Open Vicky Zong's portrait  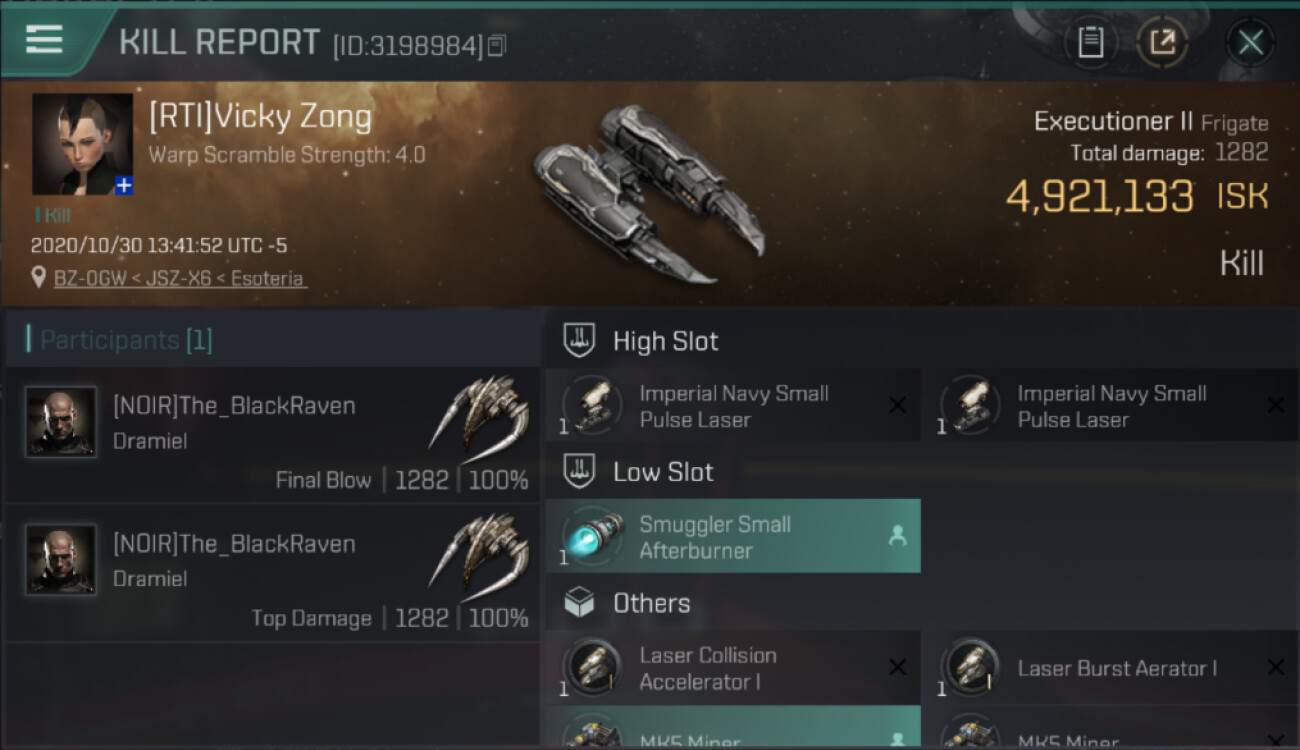tap(81, 143)
